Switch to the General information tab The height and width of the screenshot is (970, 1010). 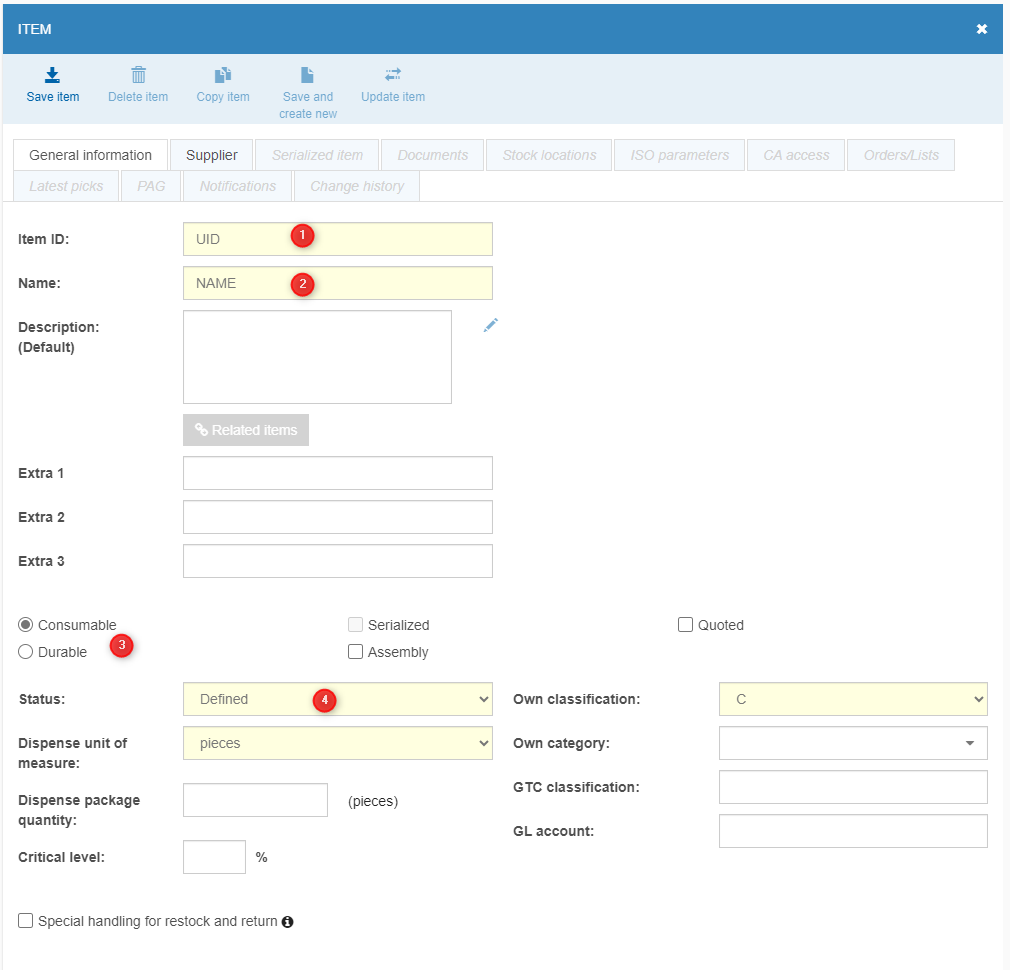click(x=90, y=155)
